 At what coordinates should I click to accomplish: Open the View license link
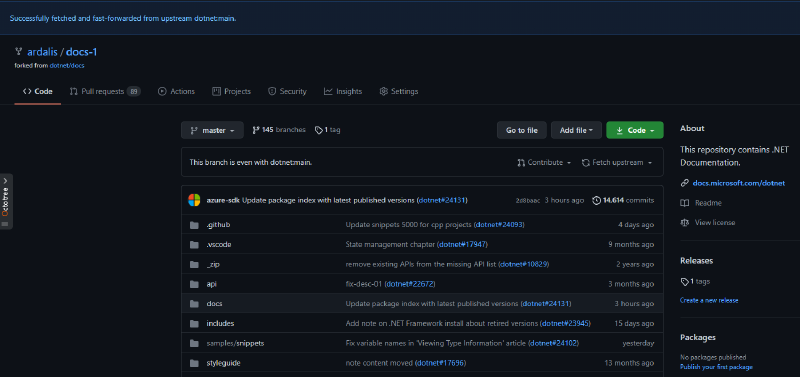coord(715,222)
